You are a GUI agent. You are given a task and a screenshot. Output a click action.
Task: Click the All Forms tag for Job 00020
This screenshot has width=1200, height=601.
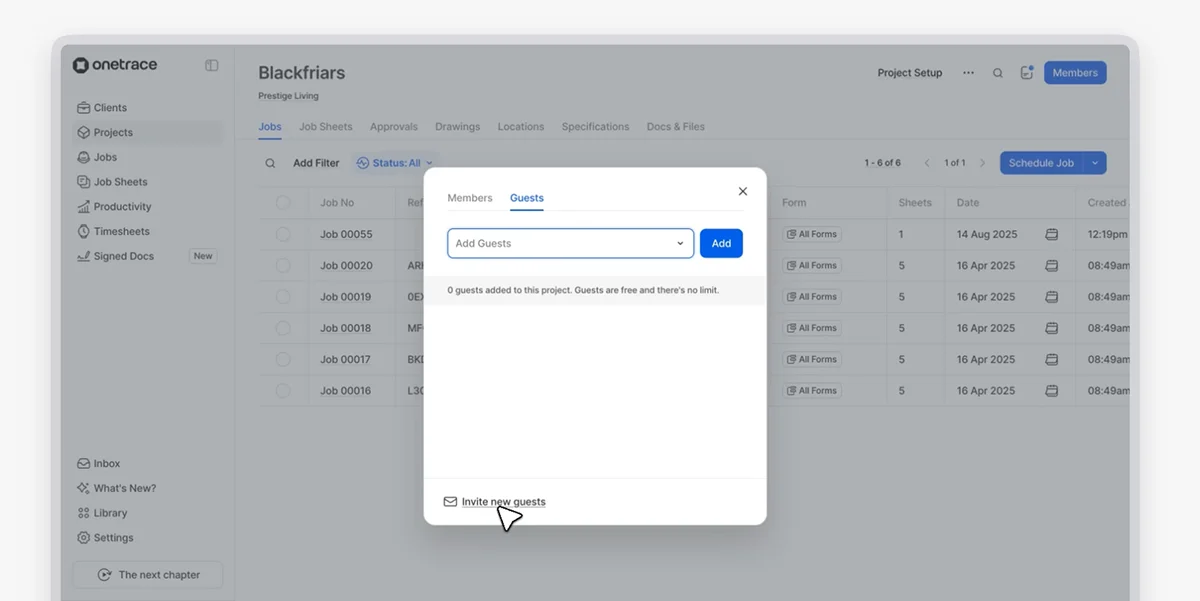(811, 266)
